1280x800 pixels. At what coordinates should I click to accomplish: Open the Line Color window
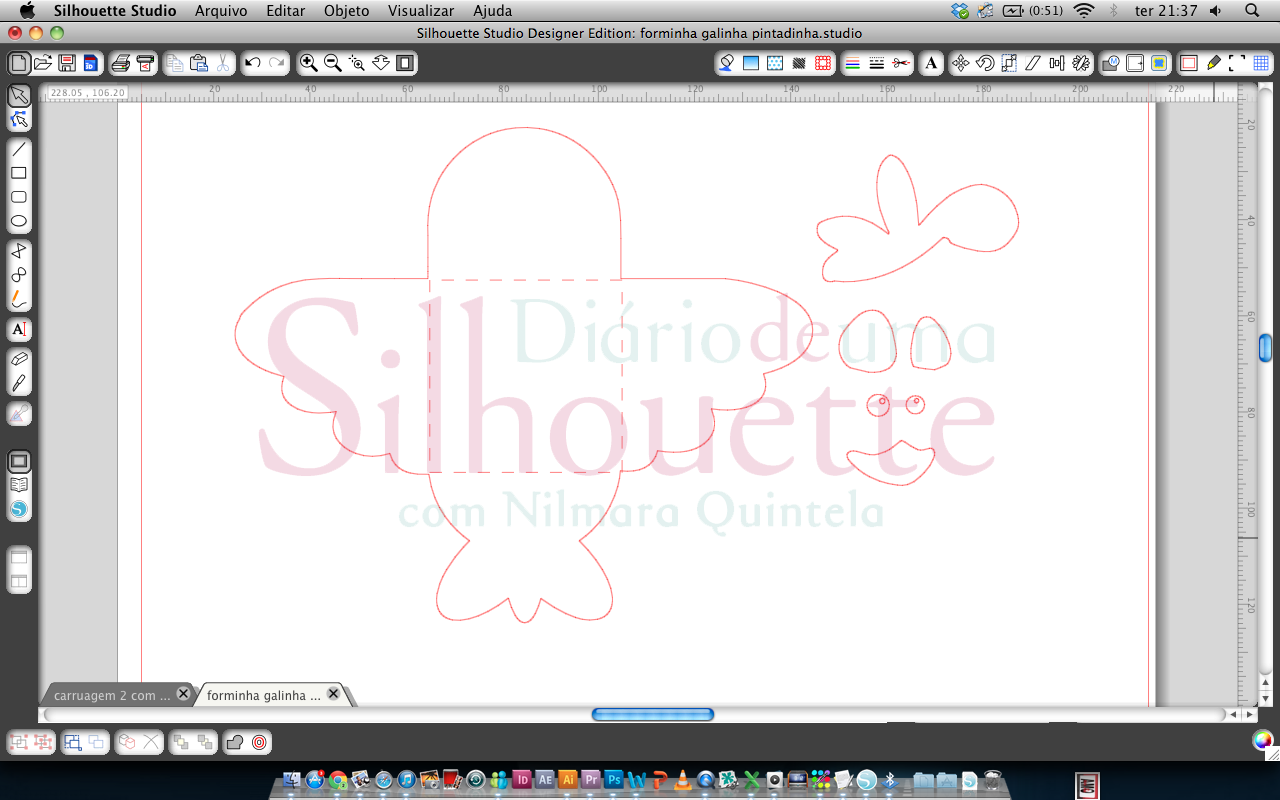pos(853,63)
